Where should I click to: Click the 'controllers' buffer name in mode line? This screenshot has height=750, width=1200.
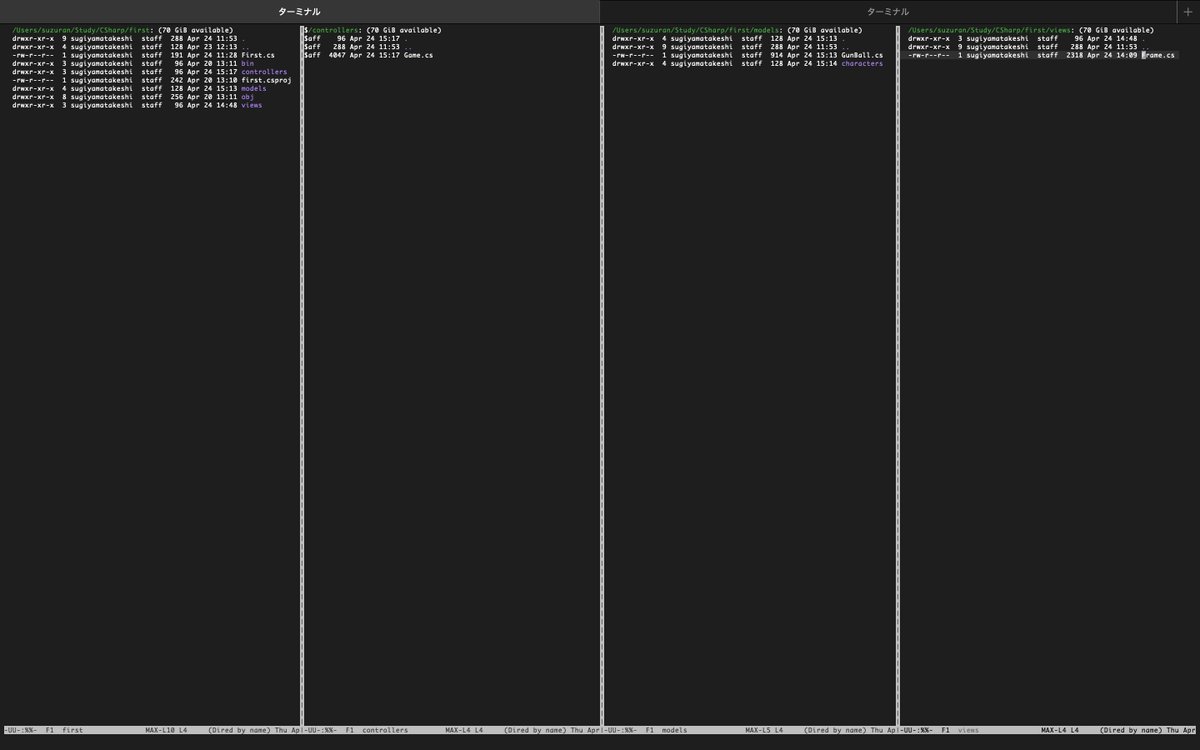385,730
